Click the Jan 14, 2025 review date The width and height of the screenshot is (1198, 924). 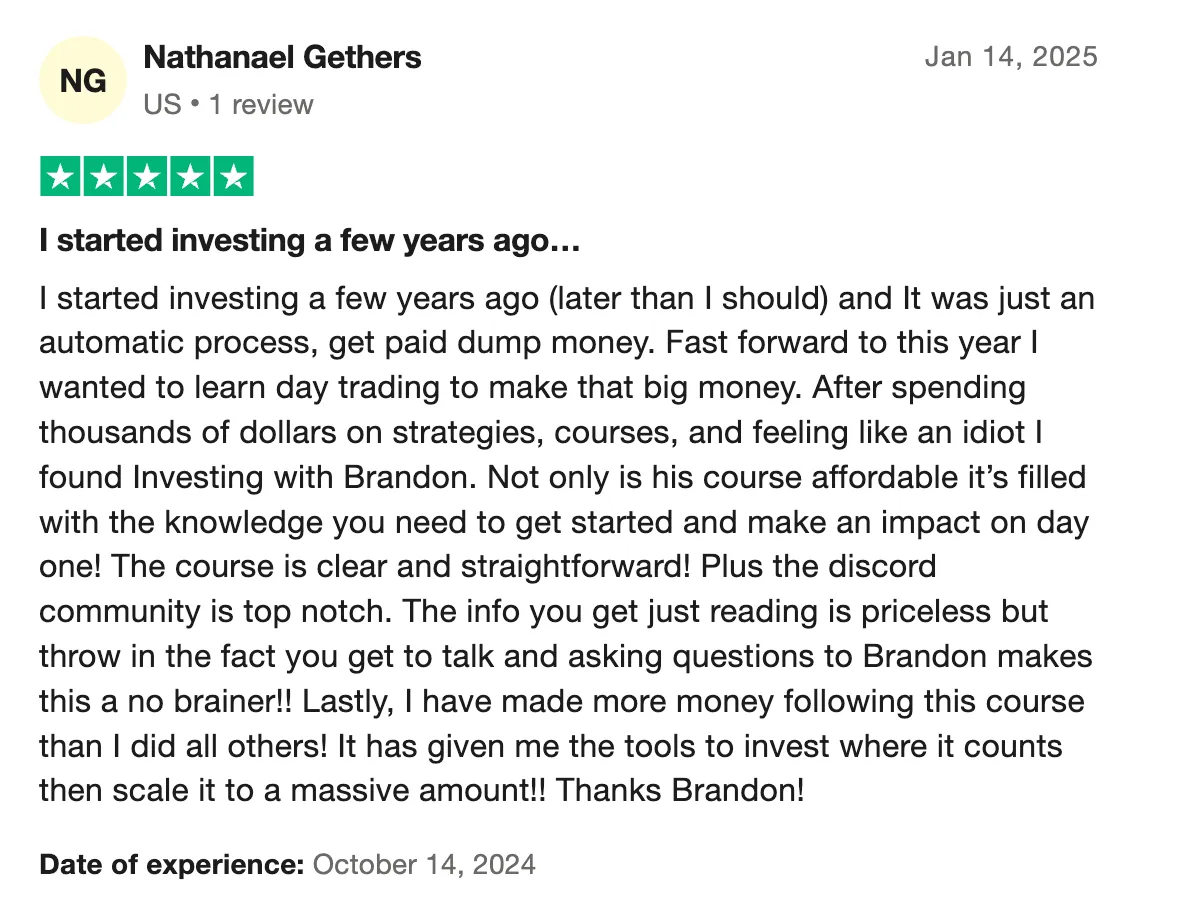[1011, 57]
